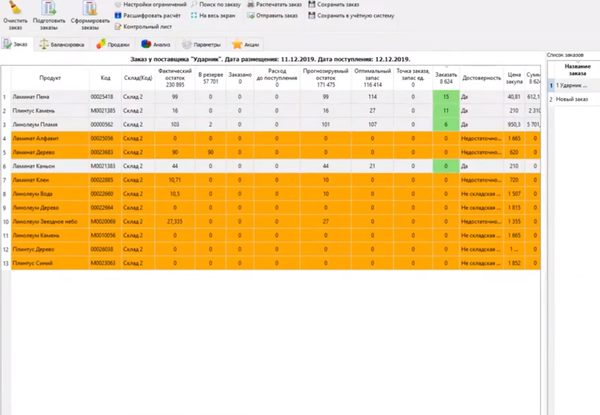Open the Параметры tab
This screenshot has width=600, height=415.
[201, 44]
